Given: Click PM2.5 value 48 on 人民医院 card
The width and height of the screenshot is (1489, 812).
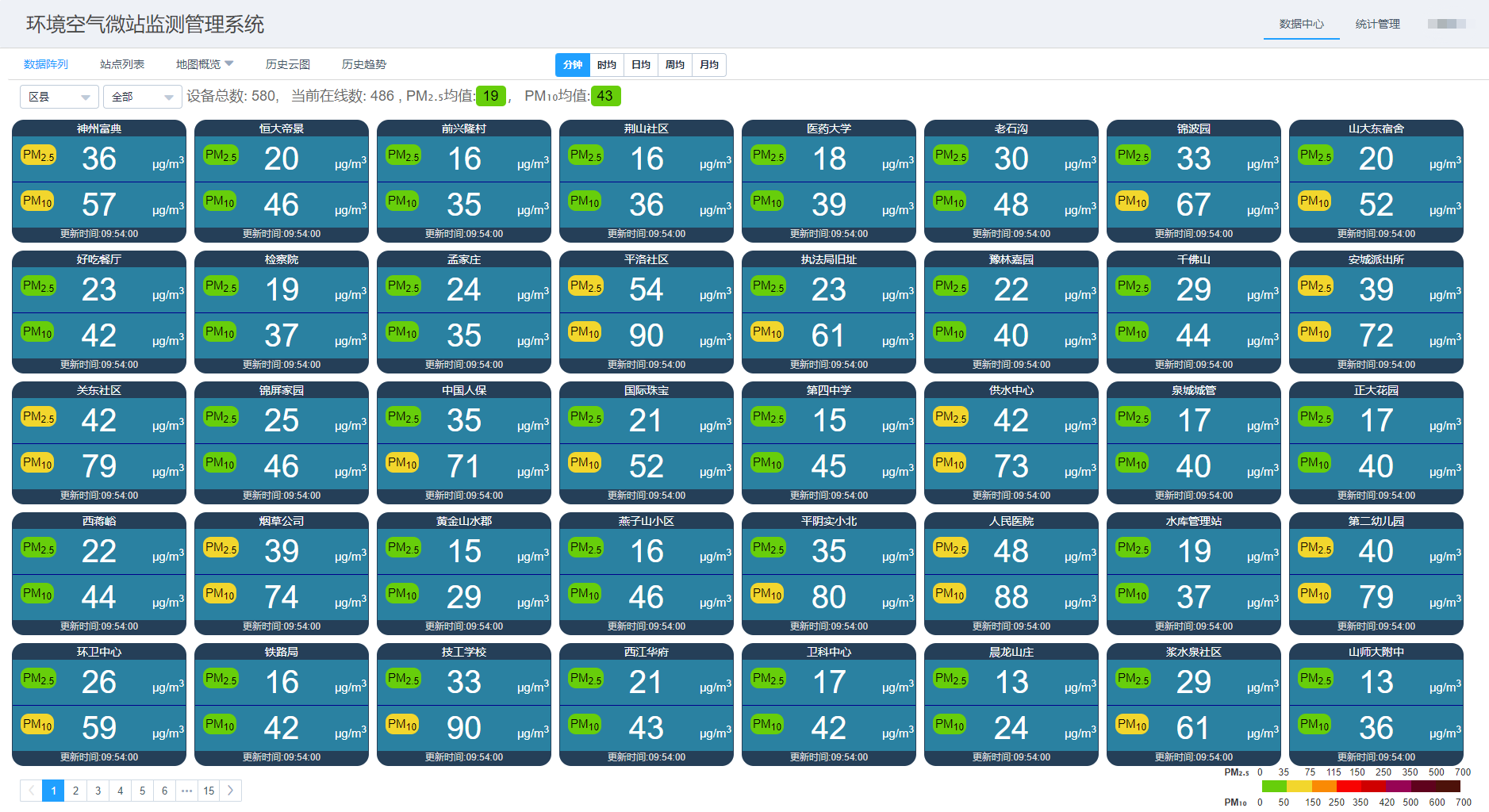Looking at the screenshot, I should 1011,551.
